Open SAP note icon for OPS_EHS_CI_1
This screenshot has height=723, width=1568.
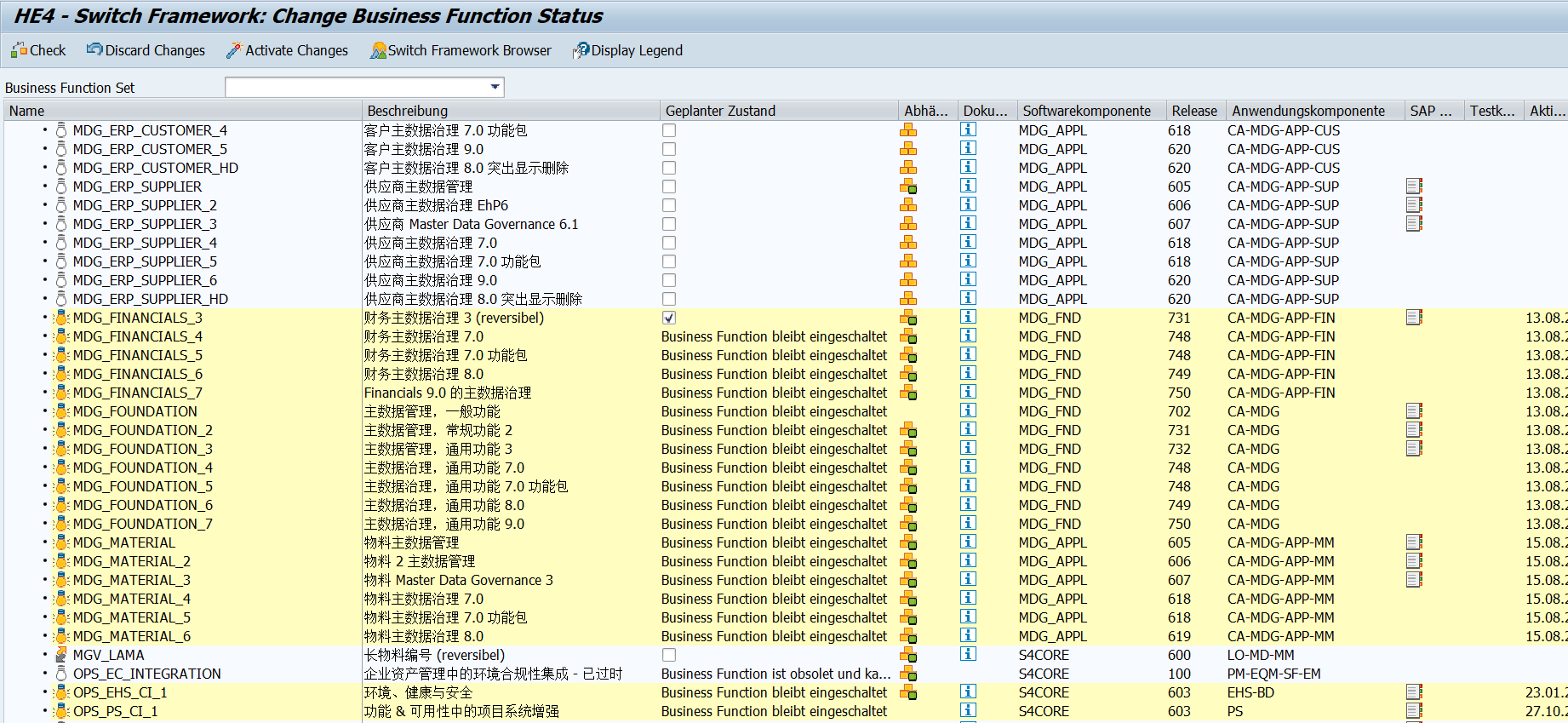coord(1414,691)
